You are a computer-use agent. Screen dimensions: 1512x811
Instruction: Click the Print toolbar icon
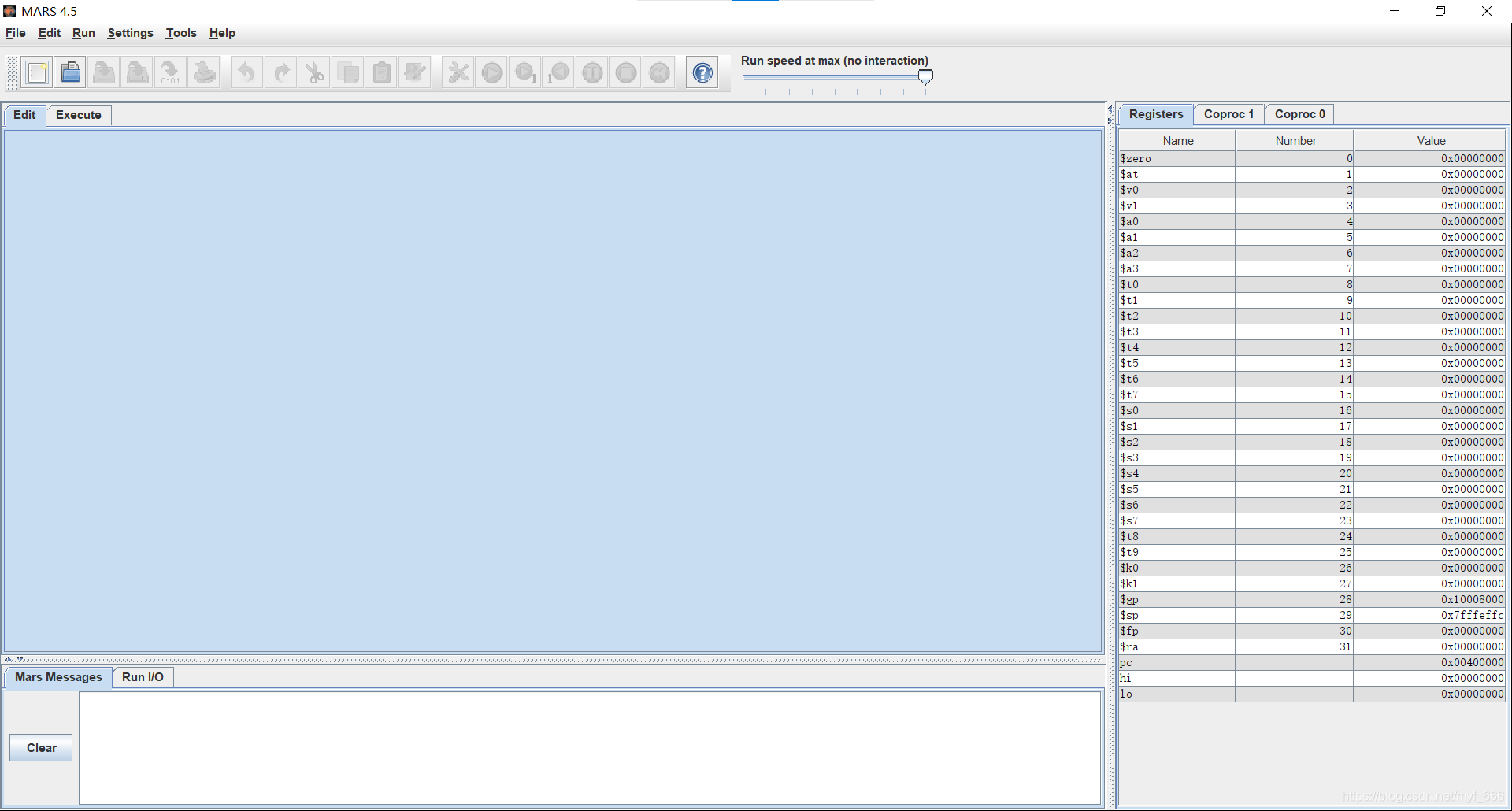(205, 73)
